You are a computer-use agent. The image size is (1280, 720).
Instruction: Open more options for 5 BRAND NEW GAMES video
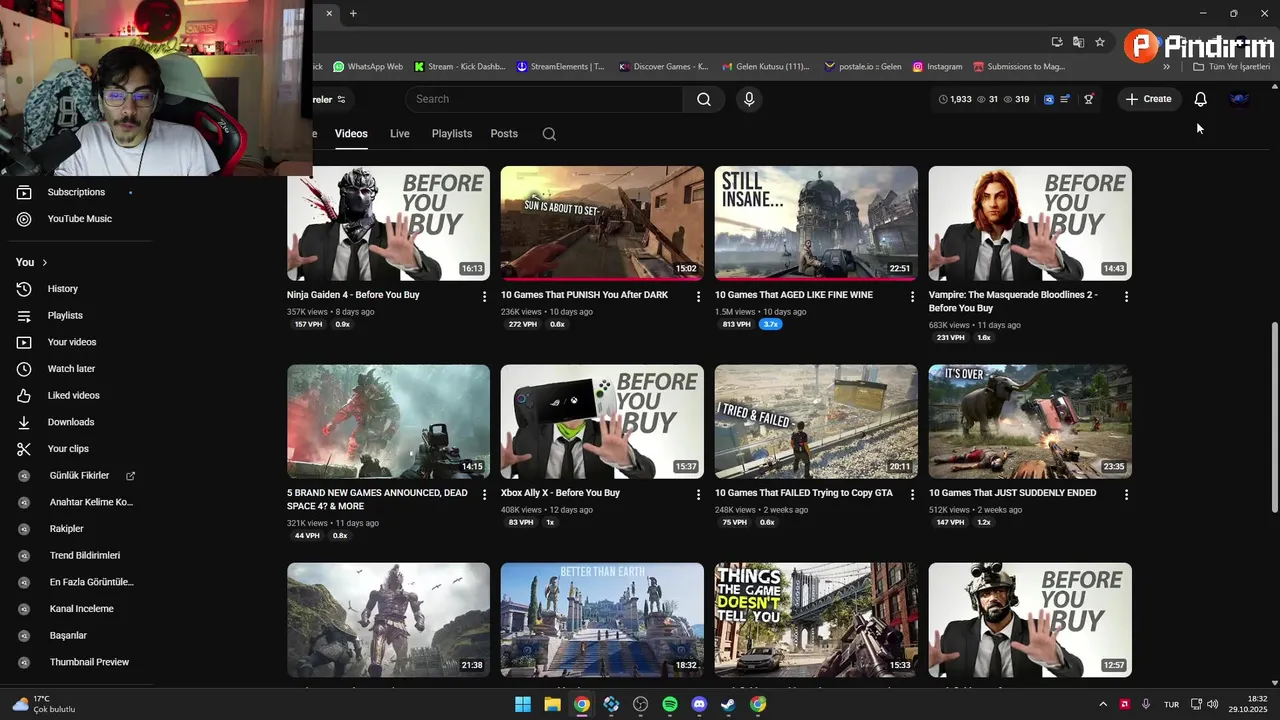point(485,495)
